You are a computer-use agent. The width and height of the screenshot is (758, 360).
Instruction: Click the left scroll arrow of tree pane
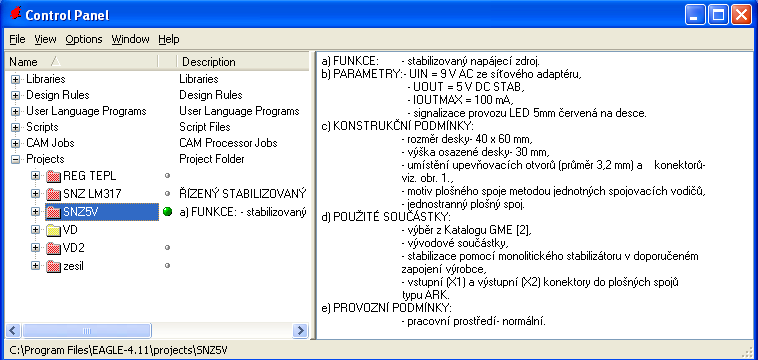[14, 331]
